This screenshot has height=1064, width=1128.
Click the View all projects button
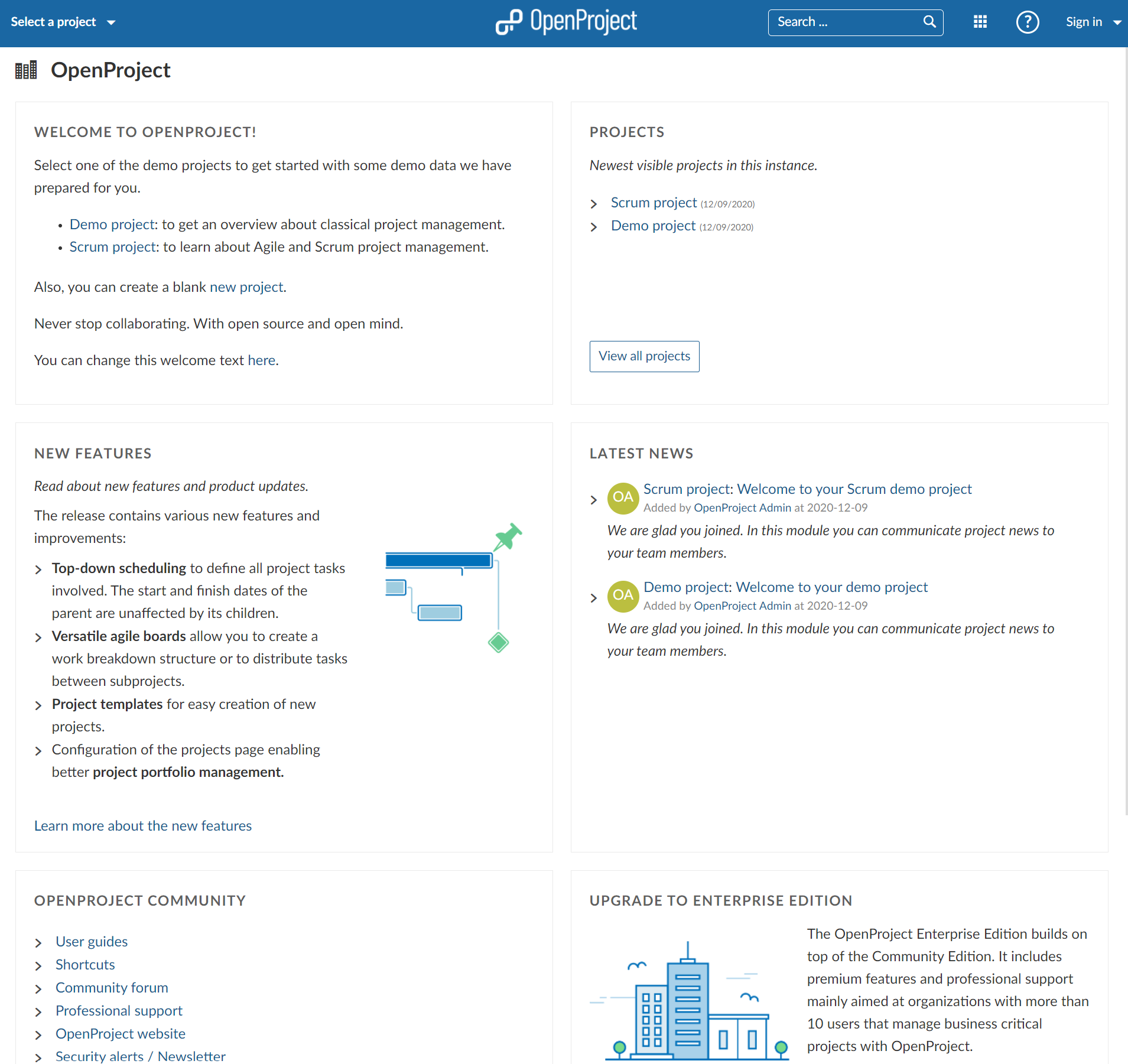pos(644,356)
